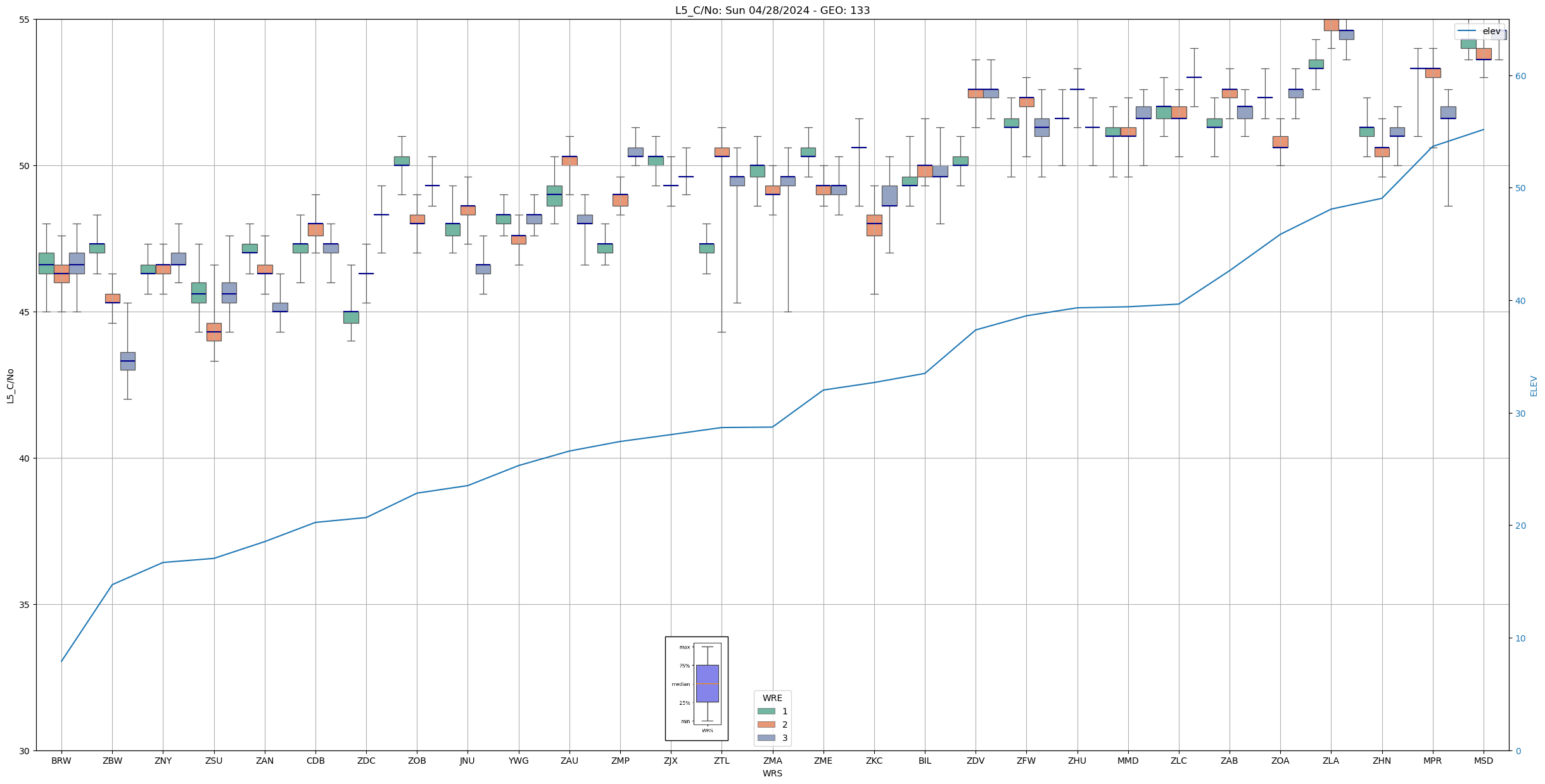Click the green WRE 1 legend swatch

(766, 711)
